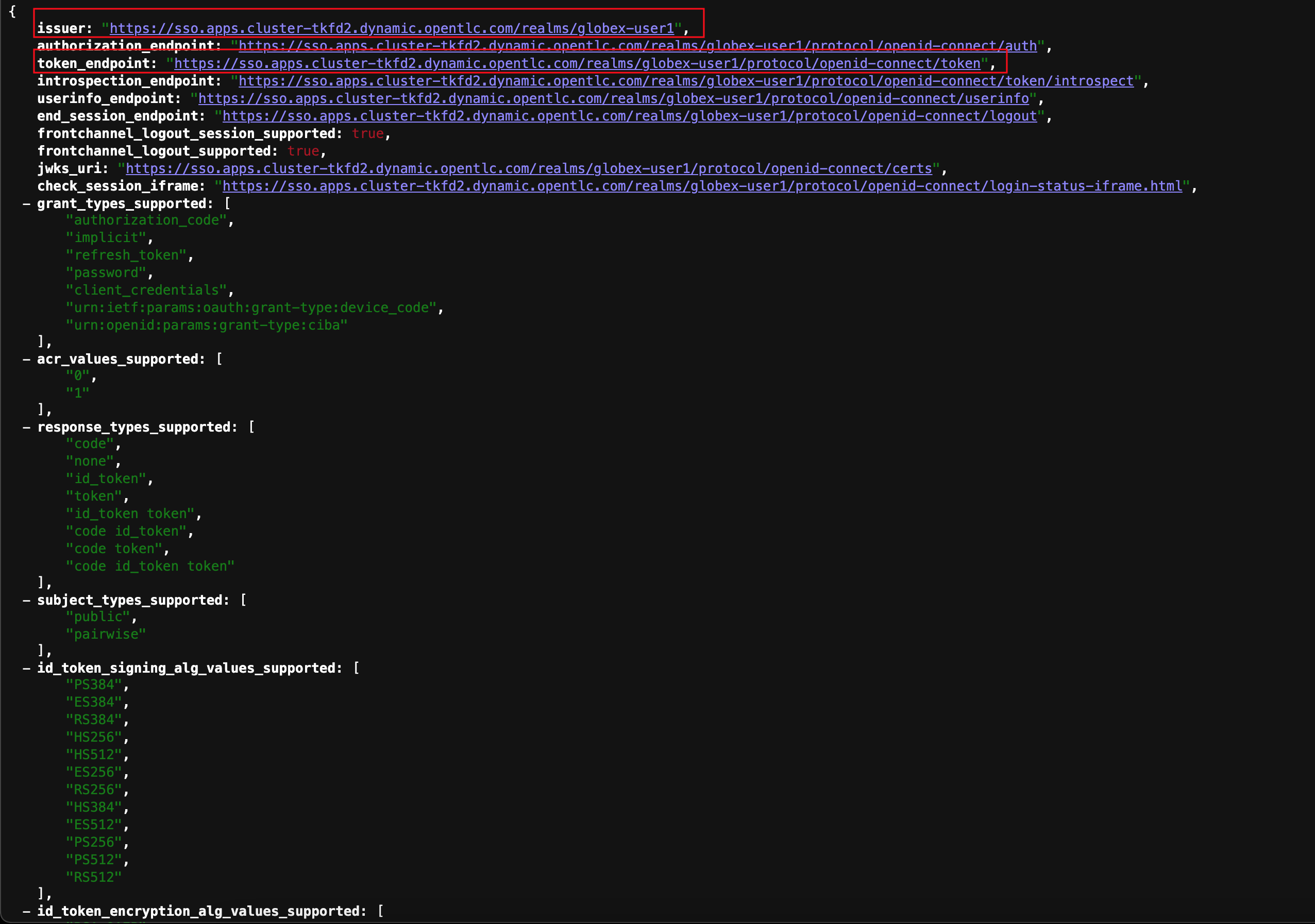Viewport: 1315px width, 924px height.
Task: Click the "refresh_token" grant type value
Action: tap(126, 255)
